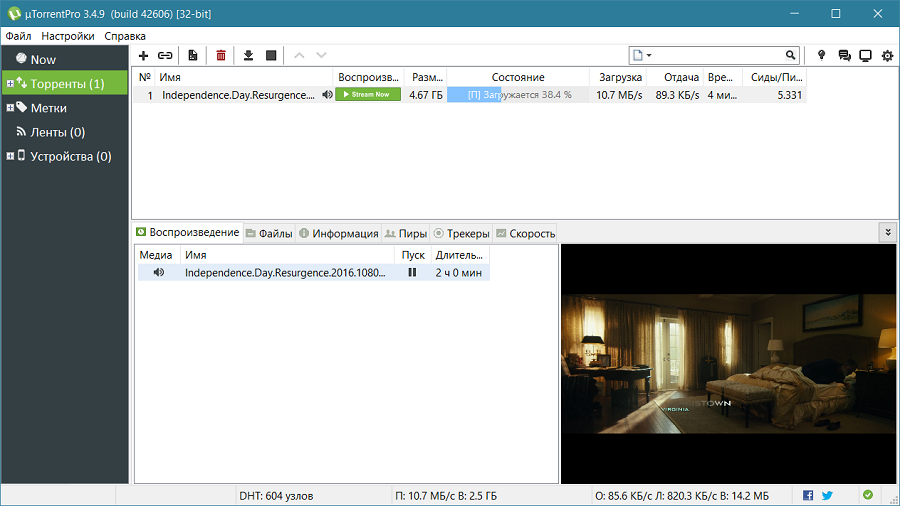Click the search magnifier icon
Viewport: 900px width, 506px height.
click(790, 56)
